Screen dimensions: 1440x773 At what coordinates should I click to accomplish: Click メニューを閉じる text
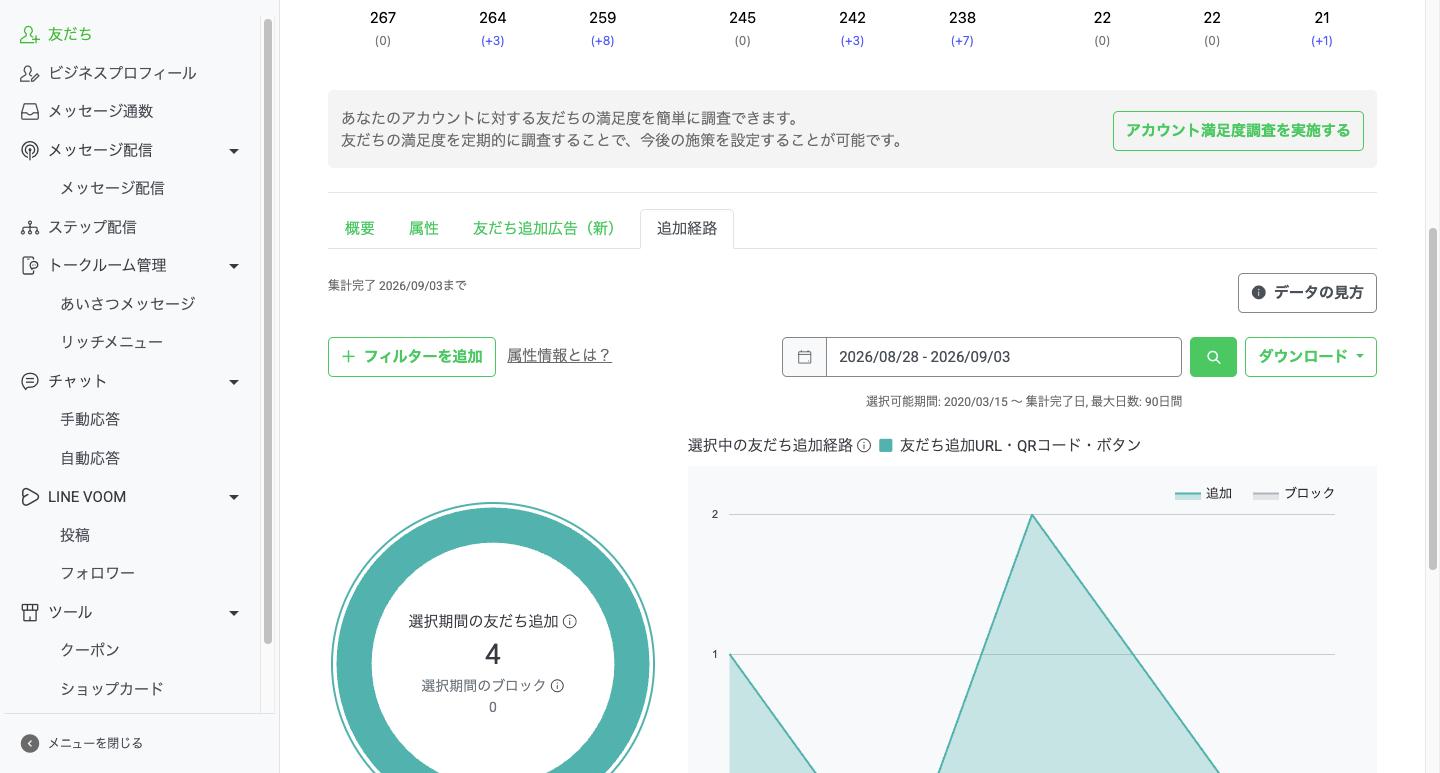click(96, 743)
